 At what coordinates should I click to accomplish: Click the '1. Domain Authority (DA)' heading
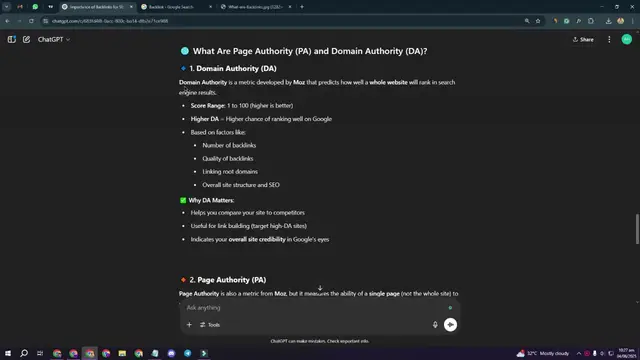click(x=233, y=69)
